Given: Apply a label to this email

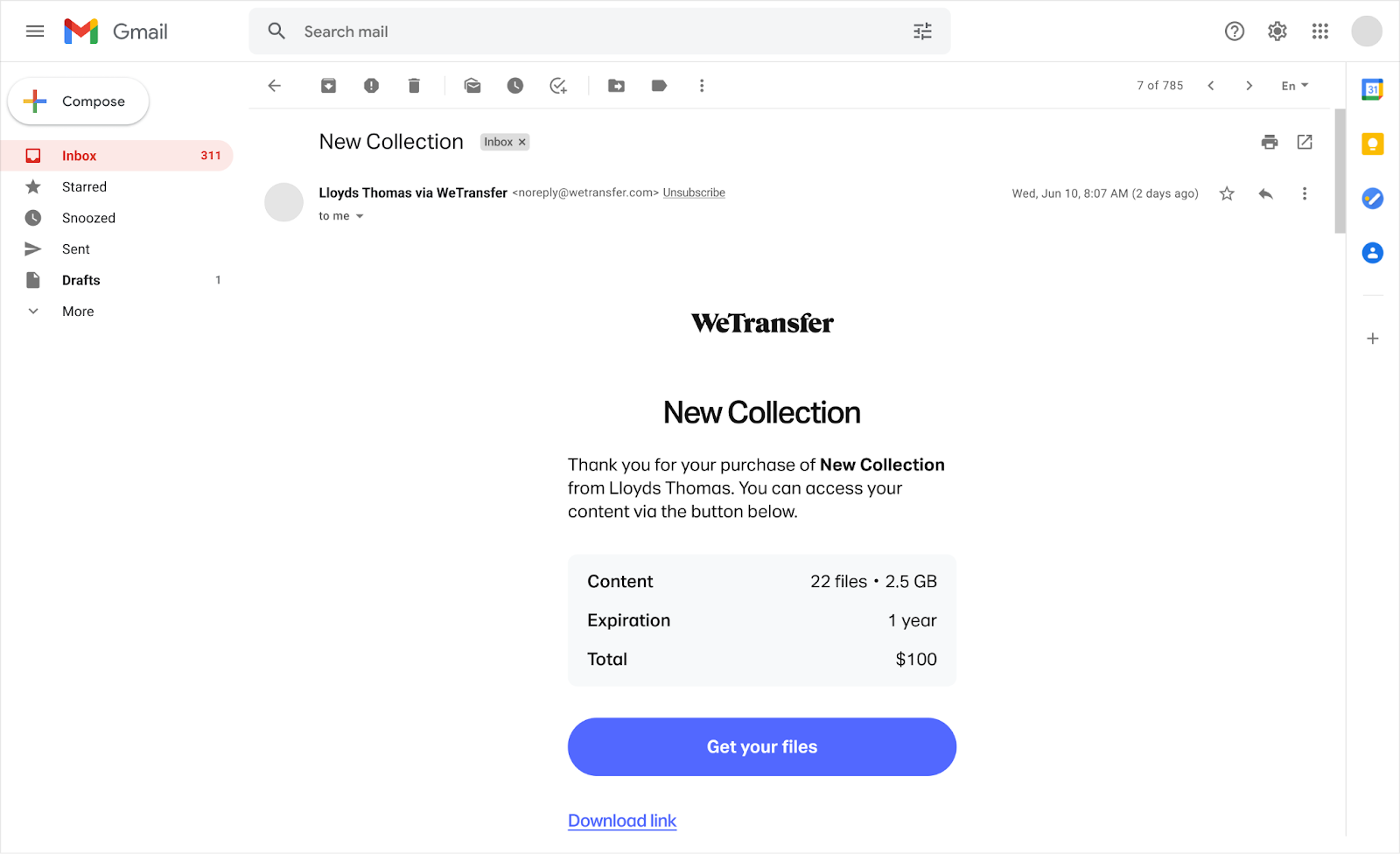Looking at the screenshot, I should (x=659, y=85).
